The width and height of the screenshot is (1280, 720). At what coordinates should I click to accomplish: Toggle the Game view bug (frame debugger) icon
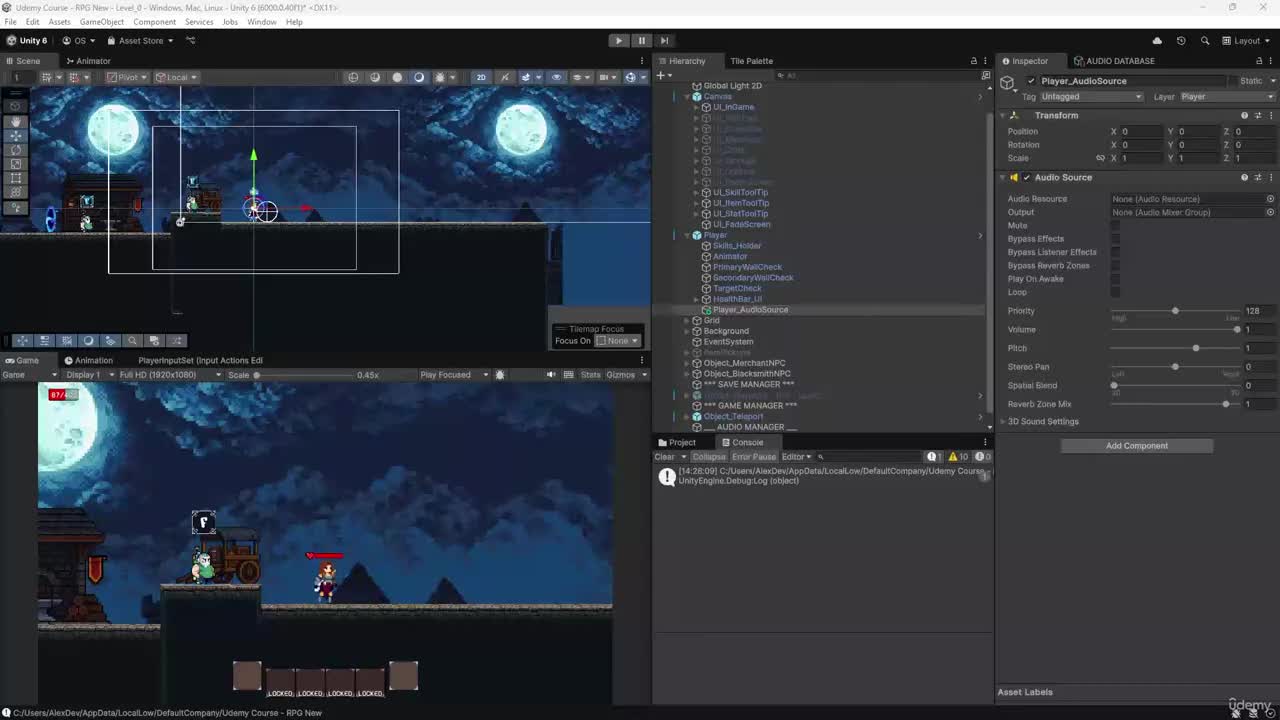click(500, 375)
